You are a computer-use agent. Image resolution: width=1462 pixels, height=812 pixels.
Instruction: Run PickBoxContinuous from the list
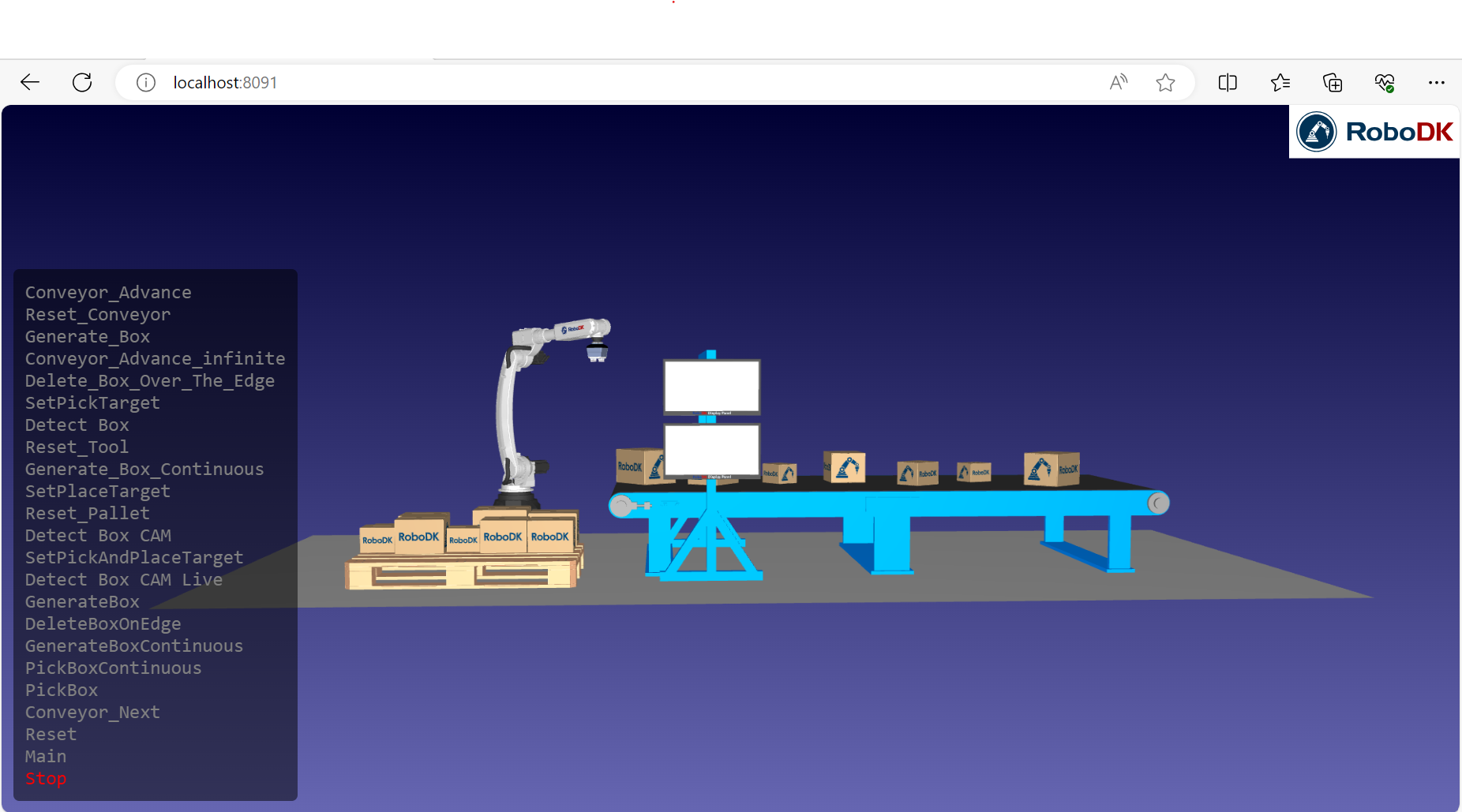tap(113, 668)
